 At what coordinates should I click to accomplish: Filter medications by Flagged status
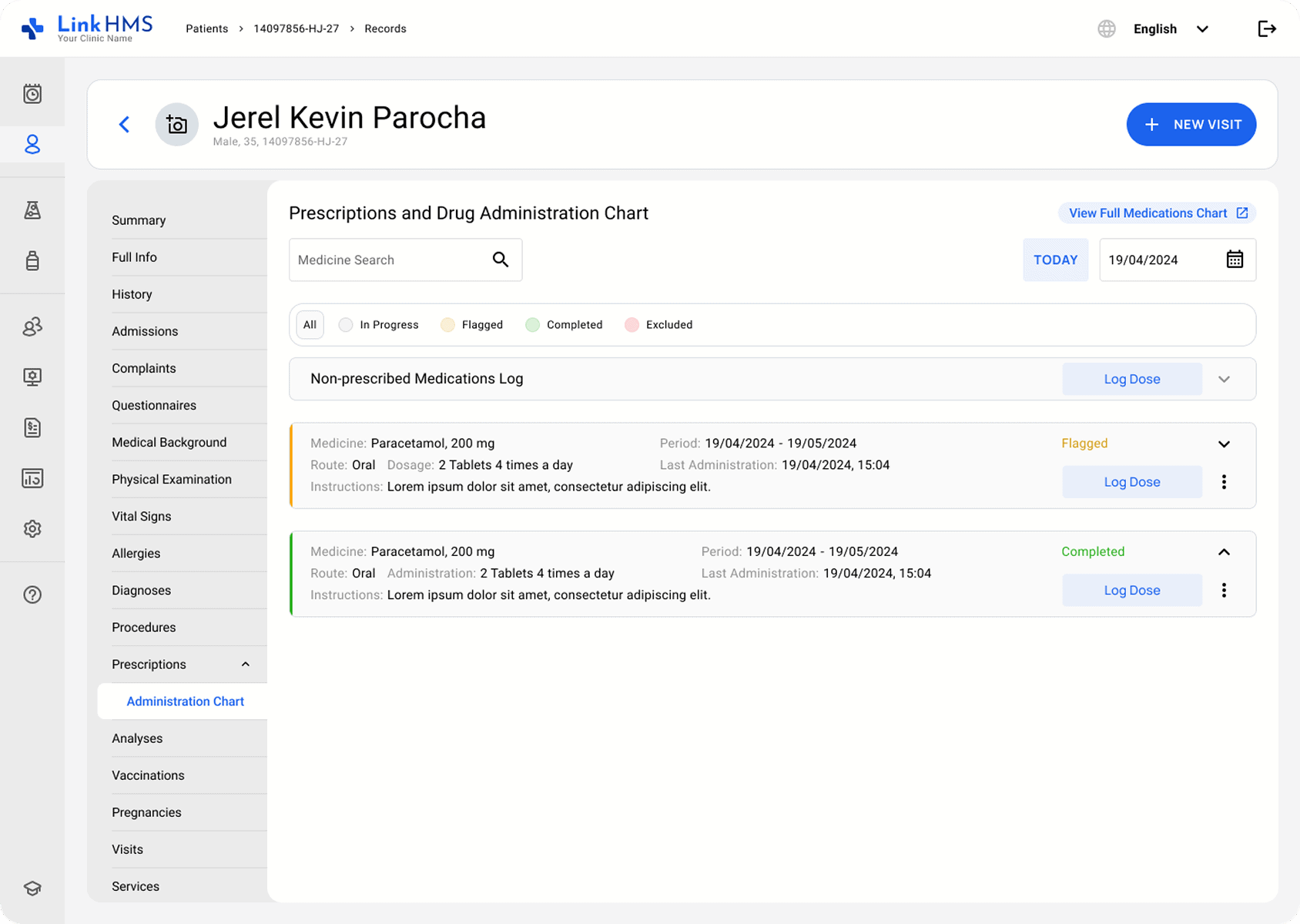[x=472, y=325]
